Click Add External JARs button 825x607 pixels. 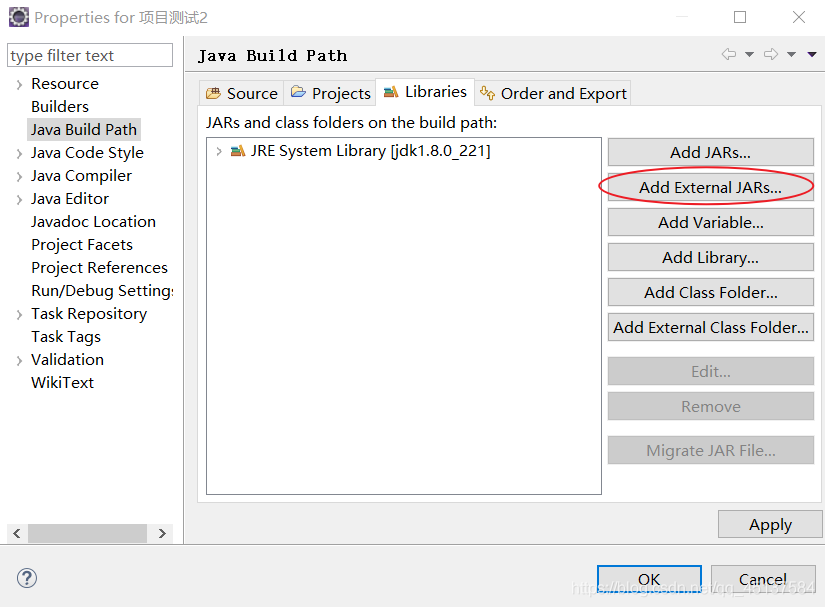(711, 187)
